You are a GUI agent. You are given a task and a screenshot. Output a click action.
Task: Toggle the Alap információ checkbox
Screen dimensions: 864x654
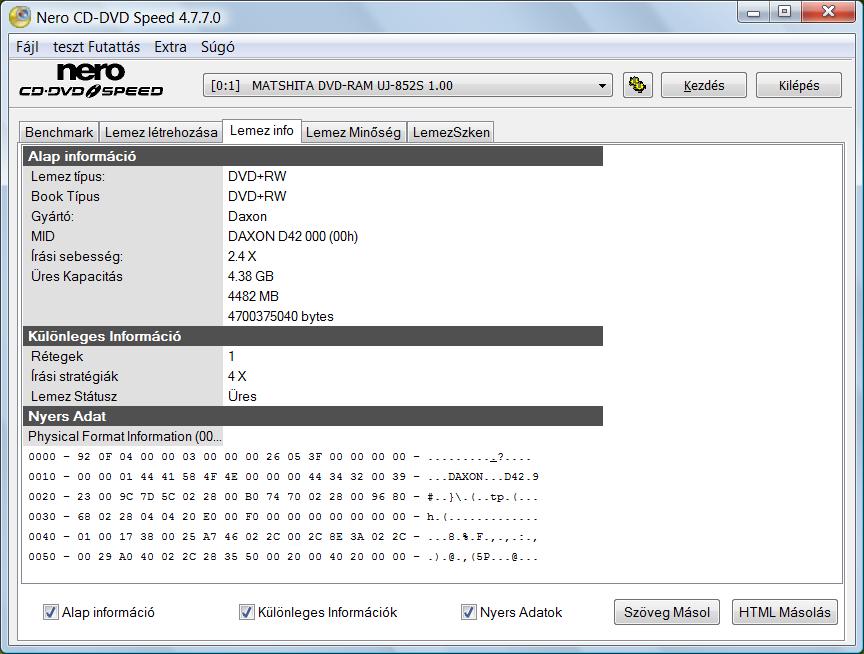(x=51, y=612)
